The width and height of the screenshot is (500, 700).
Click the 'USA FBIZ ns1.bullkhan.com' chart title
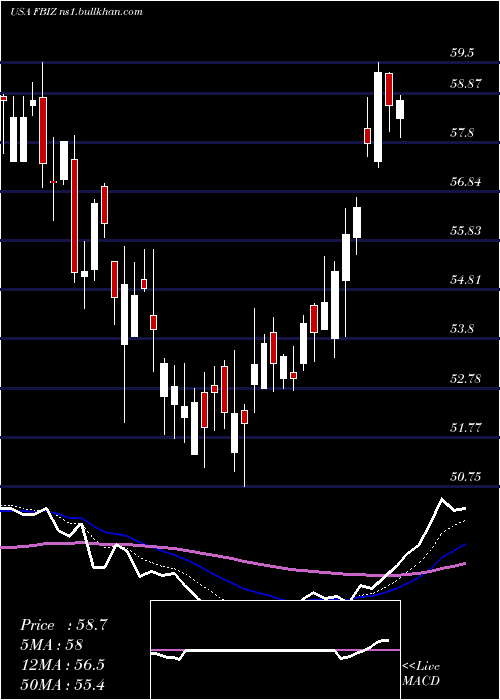pos(76,12)
